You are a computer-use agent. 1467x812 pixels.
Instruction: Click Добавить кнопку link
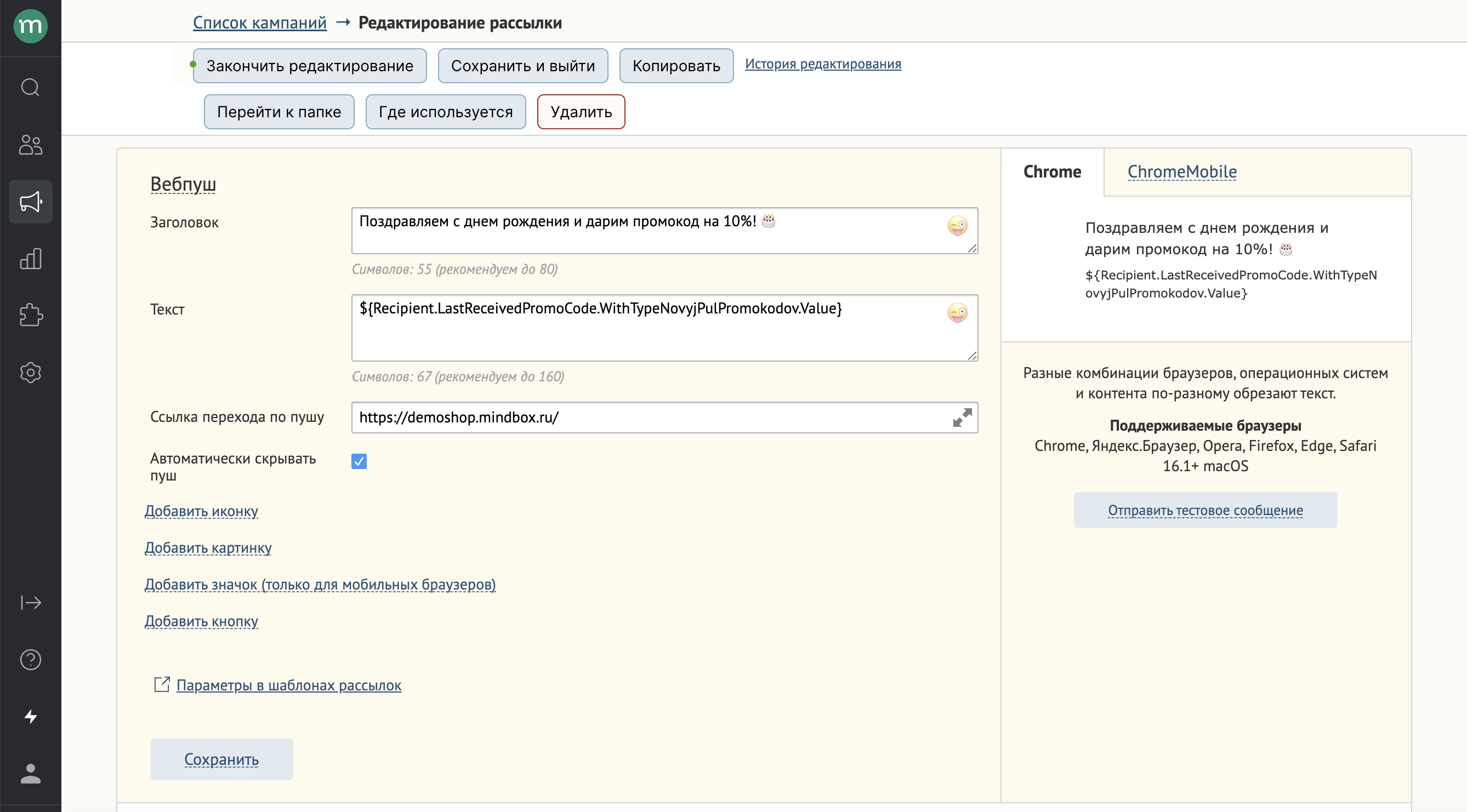click(201, 621)
